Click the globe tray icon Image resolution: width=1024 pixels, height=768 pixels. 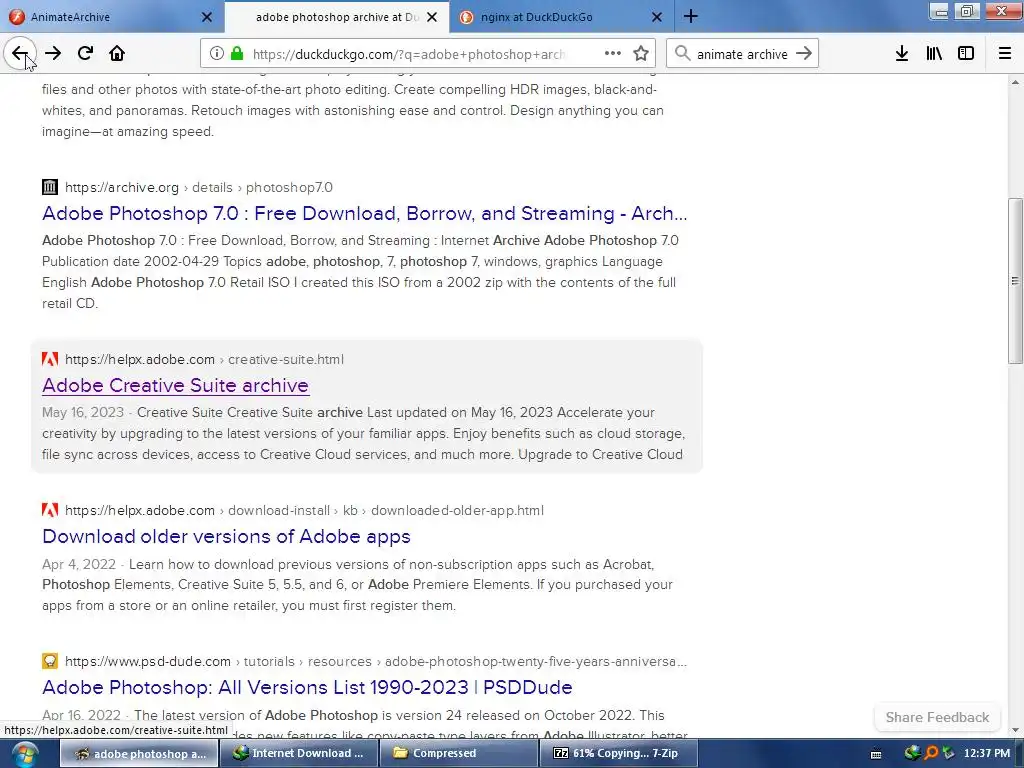(x=912, y=753)
